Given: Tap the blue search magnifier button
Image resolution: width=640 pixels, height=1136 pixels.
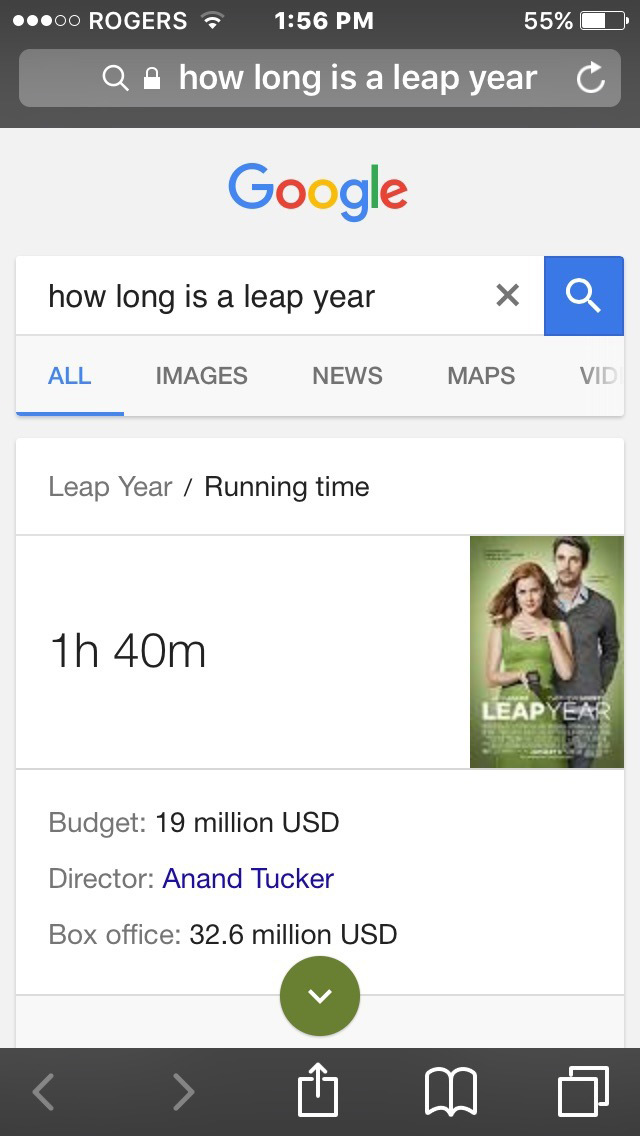Looking at the screenshot, I should point(583,296).
